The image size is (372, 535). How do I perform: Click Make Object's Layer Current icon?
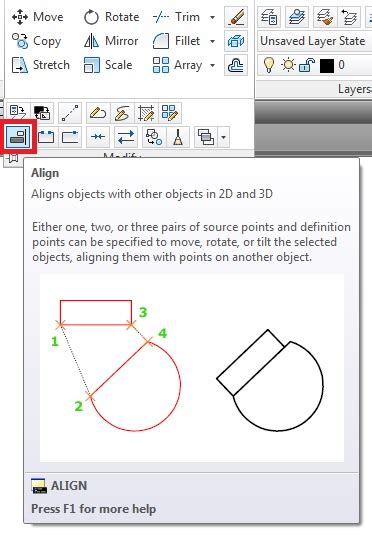click(297, 17)
